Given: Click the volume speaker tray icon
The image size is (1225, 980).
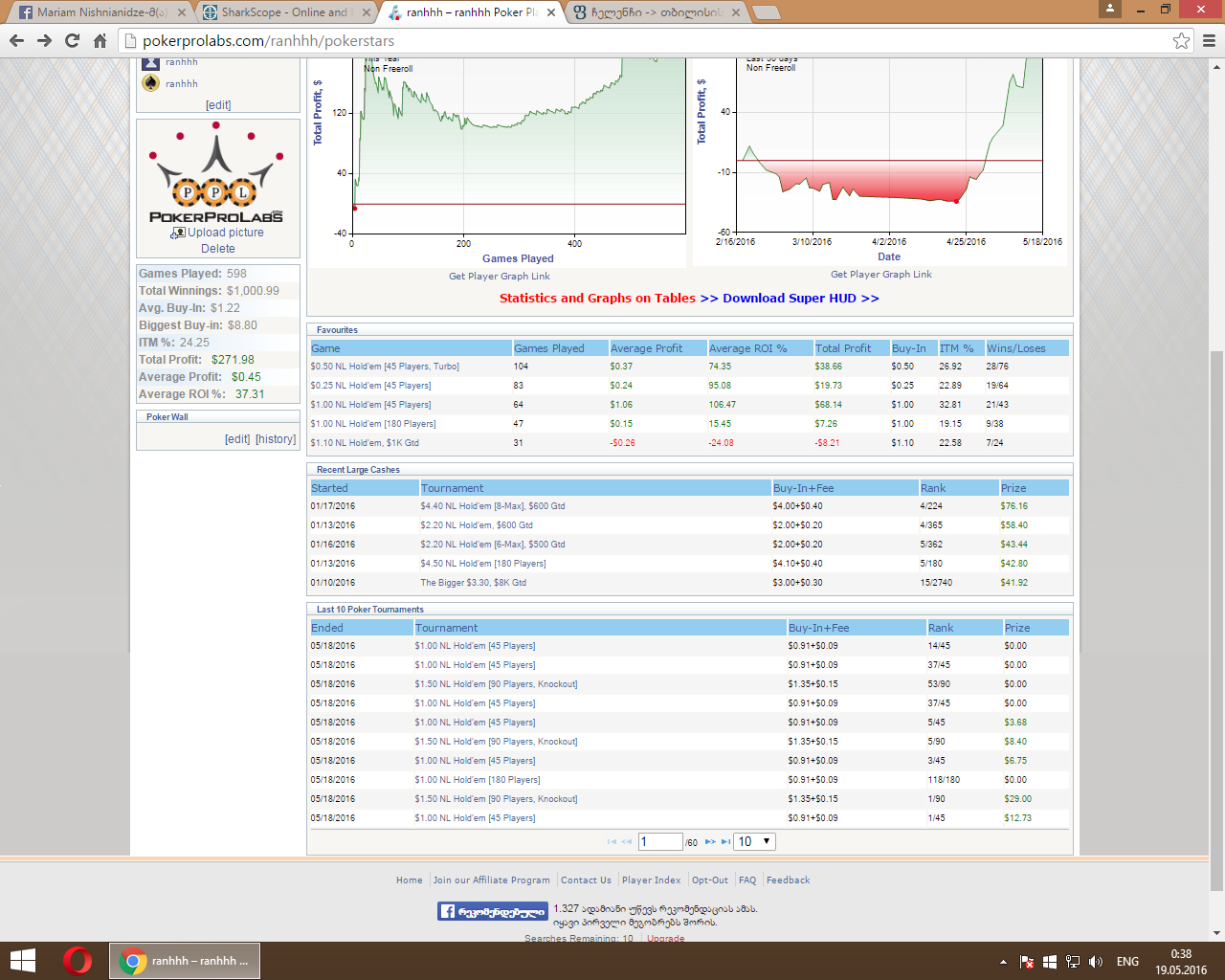Looking at the screenshot, I should [1096, 962].
